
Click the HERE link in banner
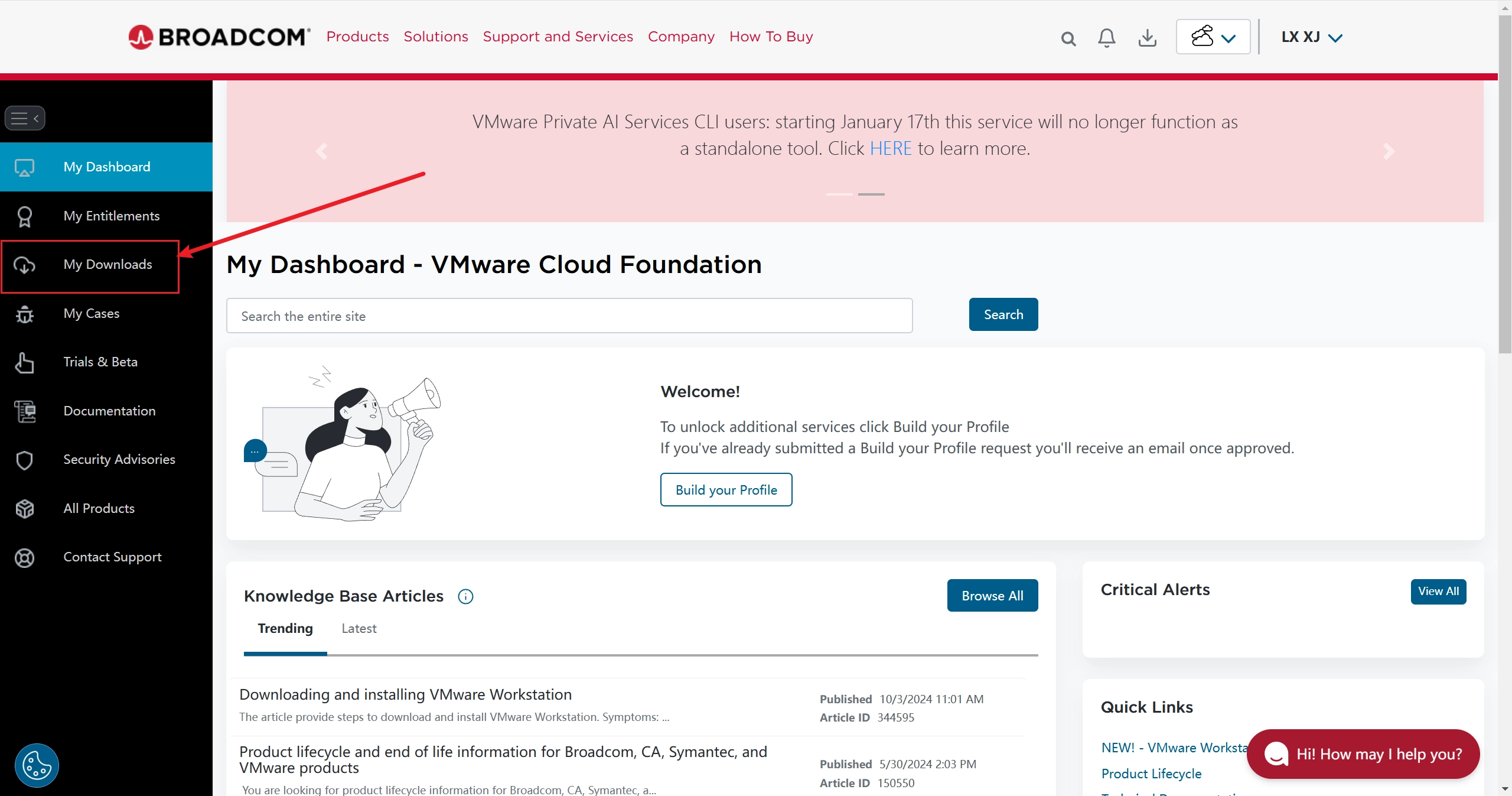[x=891, y=148]
